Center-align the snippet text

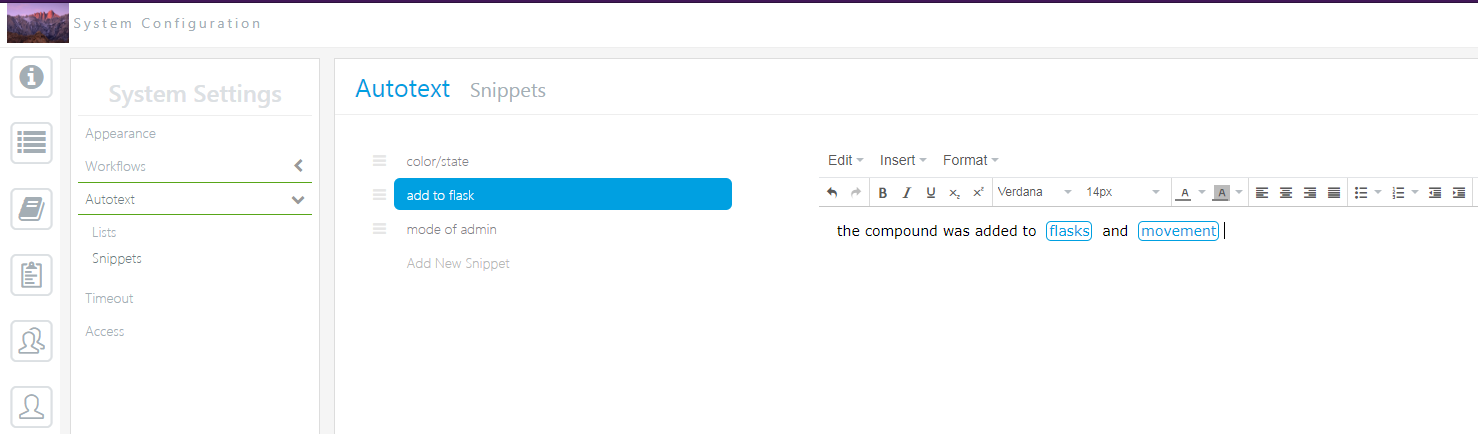point(1286,193)
